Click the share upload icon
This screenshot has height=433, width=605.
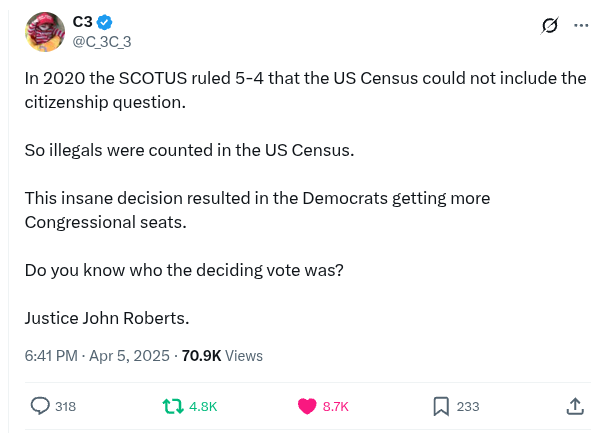[575, 406]
